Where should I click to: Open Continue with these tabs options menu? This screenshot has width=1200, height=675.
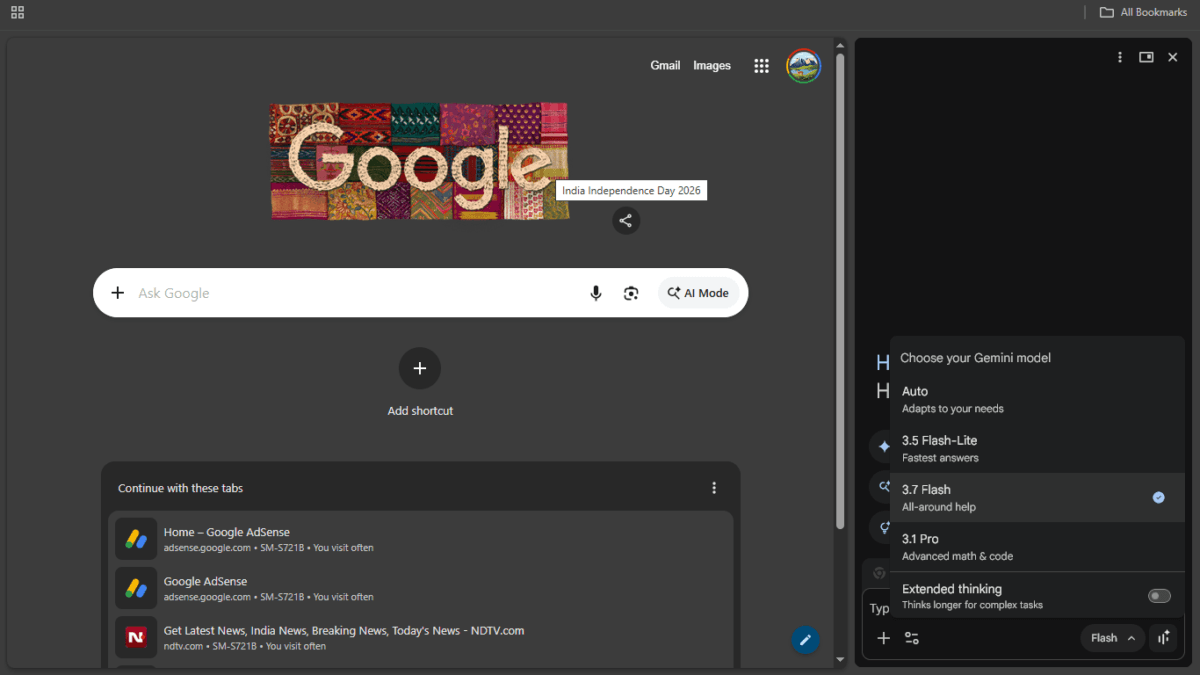coord(714,488)
